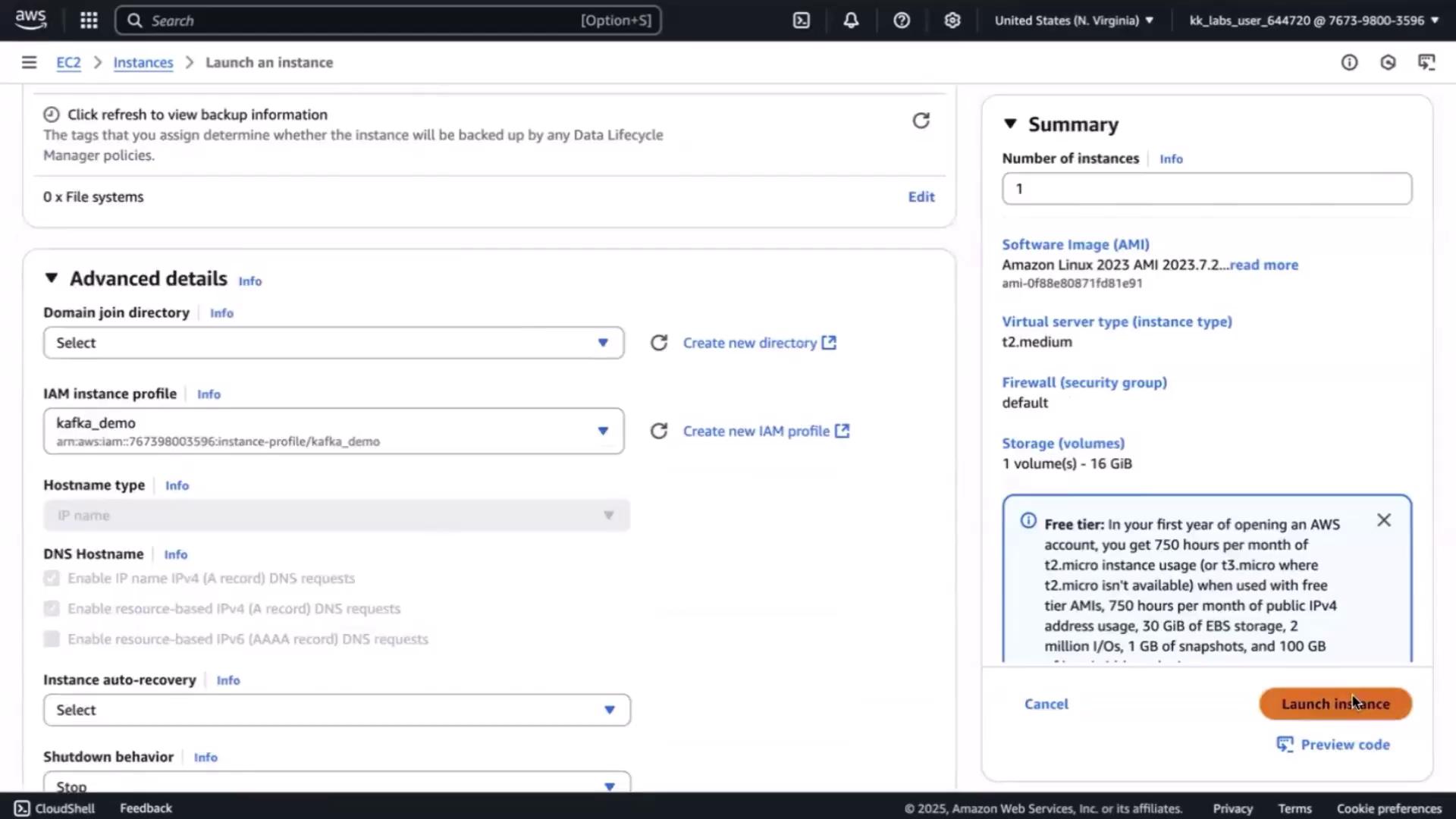The width and height of the screenshot is (1456, 819).
Task: Toggle resource-based IPv4 A record checkbox
Action: 52,609
